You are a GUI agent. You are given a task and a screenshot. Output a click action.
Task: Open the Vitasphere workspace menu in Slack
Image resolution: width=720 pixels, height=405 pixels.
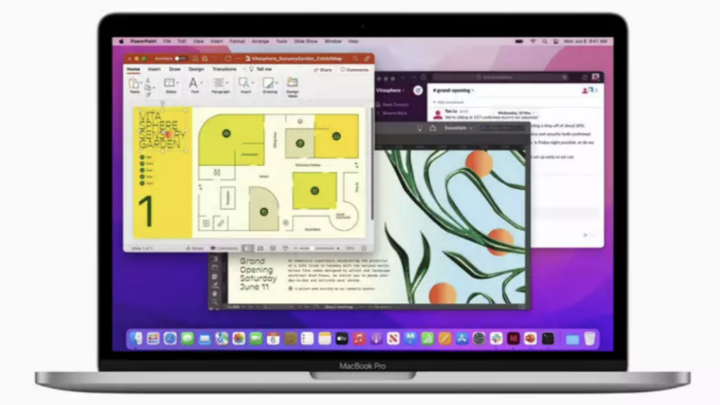coord(391,88)
